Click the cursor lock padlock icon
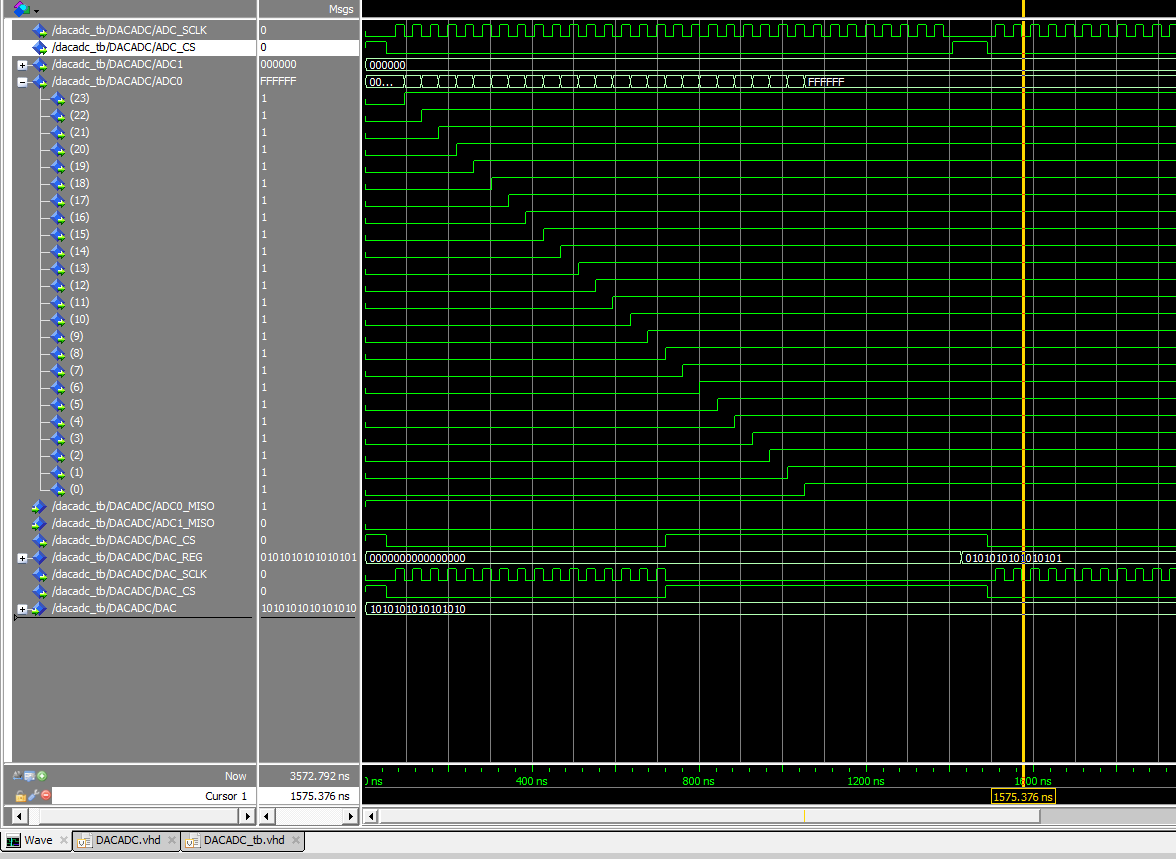The image size is (1176, 859). (20, 796)
